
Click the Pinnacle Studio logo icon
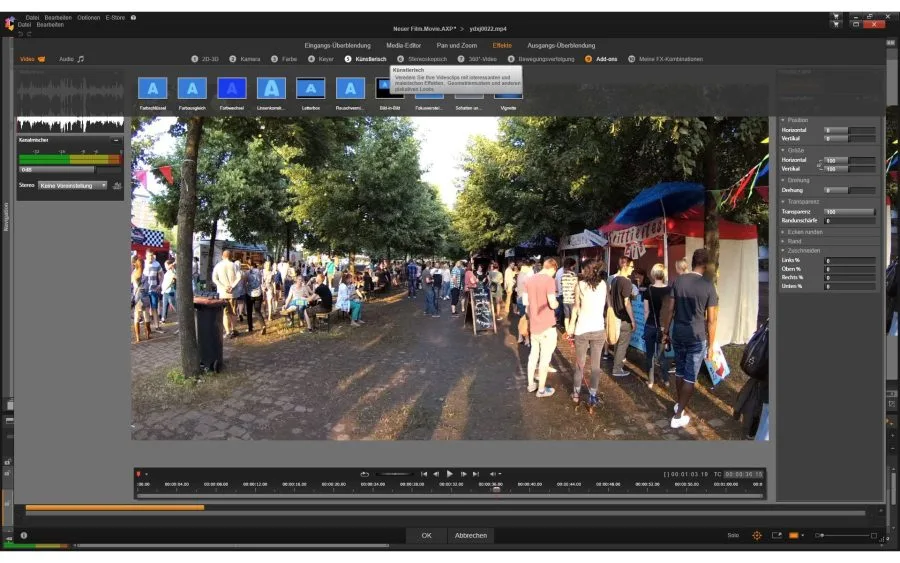tap(10, 24)
